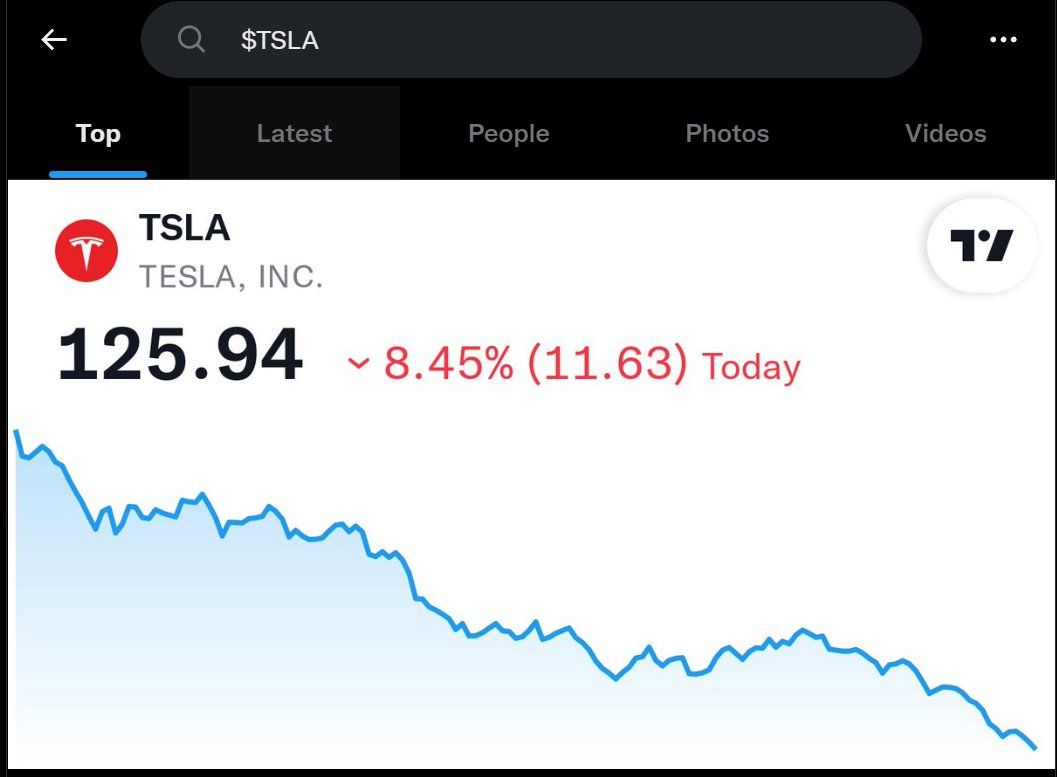
Task: Switch to the Latest tab
Action: [x=294, y=134]
